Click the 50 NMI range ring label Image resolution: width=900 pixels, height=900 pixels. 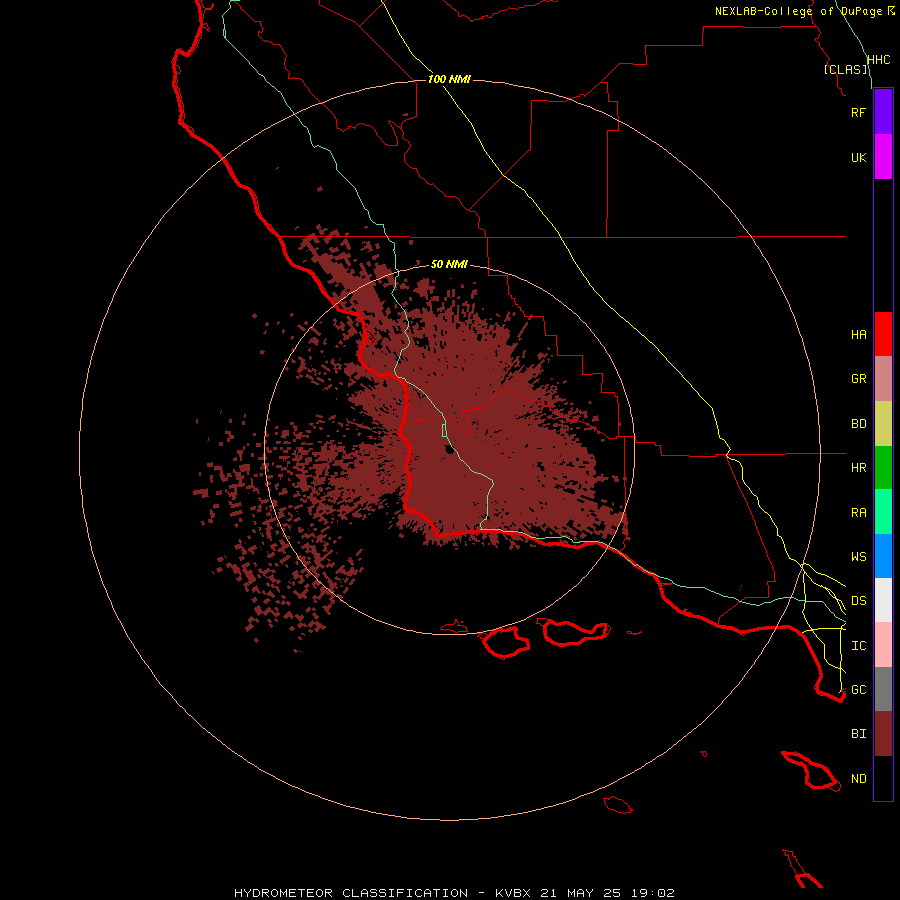tap(449, 264)
